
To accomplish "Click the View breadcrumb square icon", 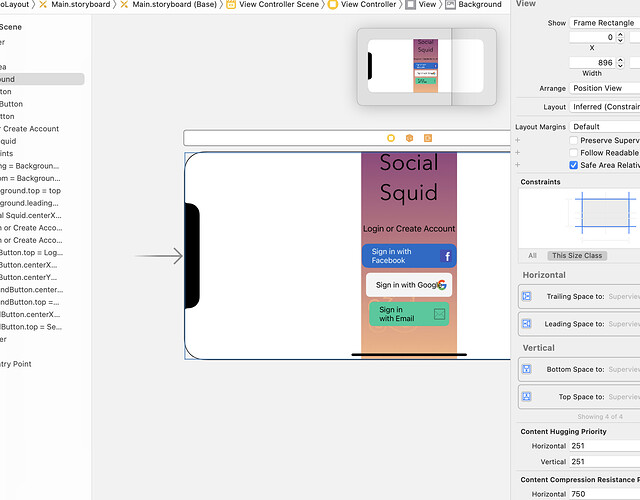I will [411, 4].
